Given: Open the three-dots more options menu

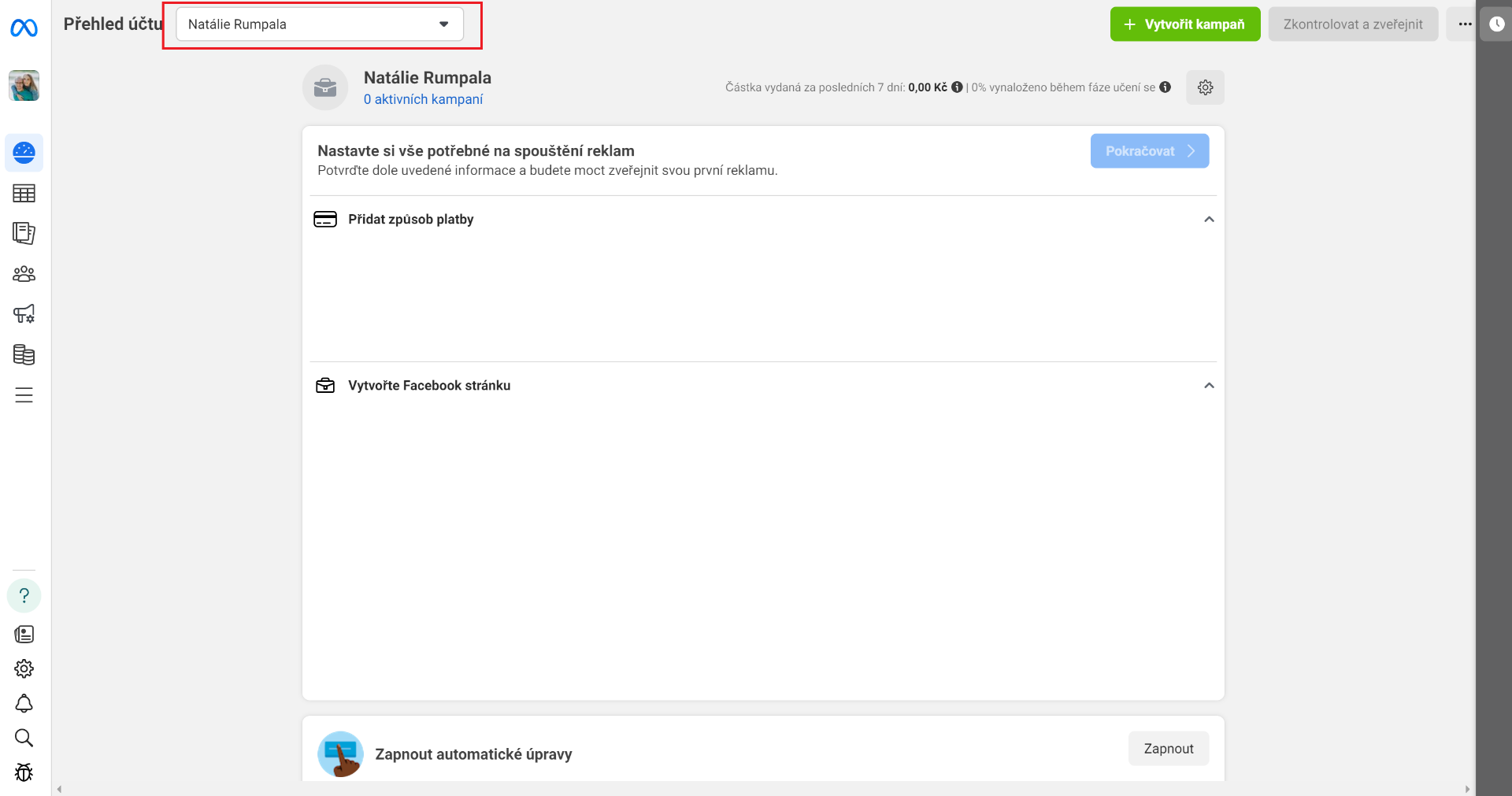Looking at the screenshot, I should 1464,24.
